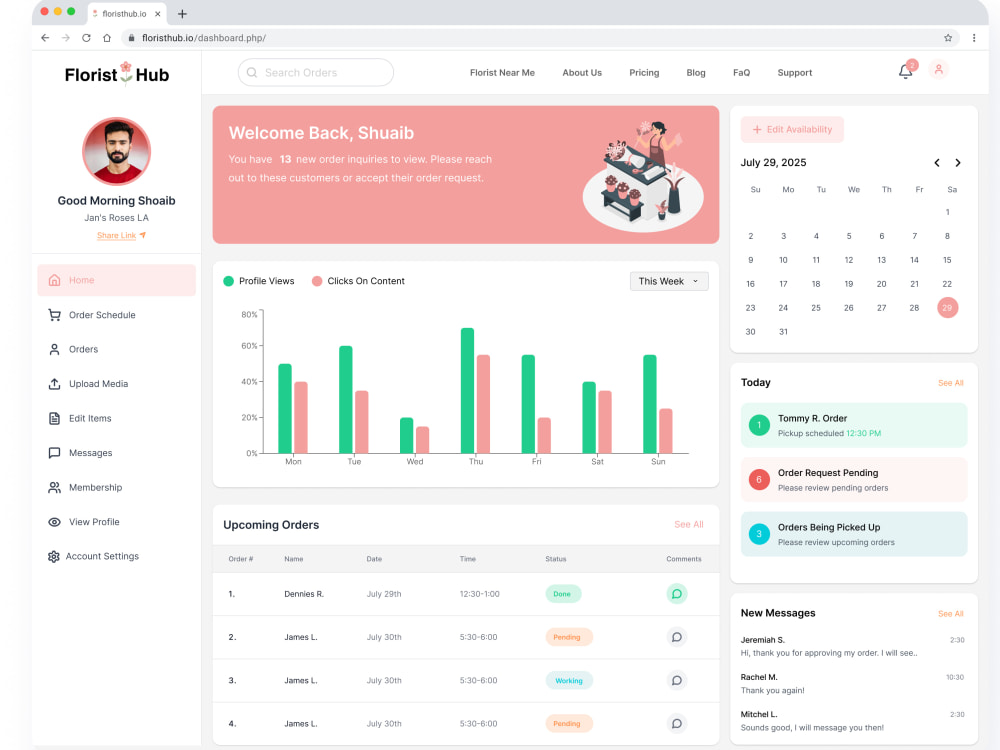Click the Membership people icon
This screenshot has width=1000, height=750.
coord(54,487)
